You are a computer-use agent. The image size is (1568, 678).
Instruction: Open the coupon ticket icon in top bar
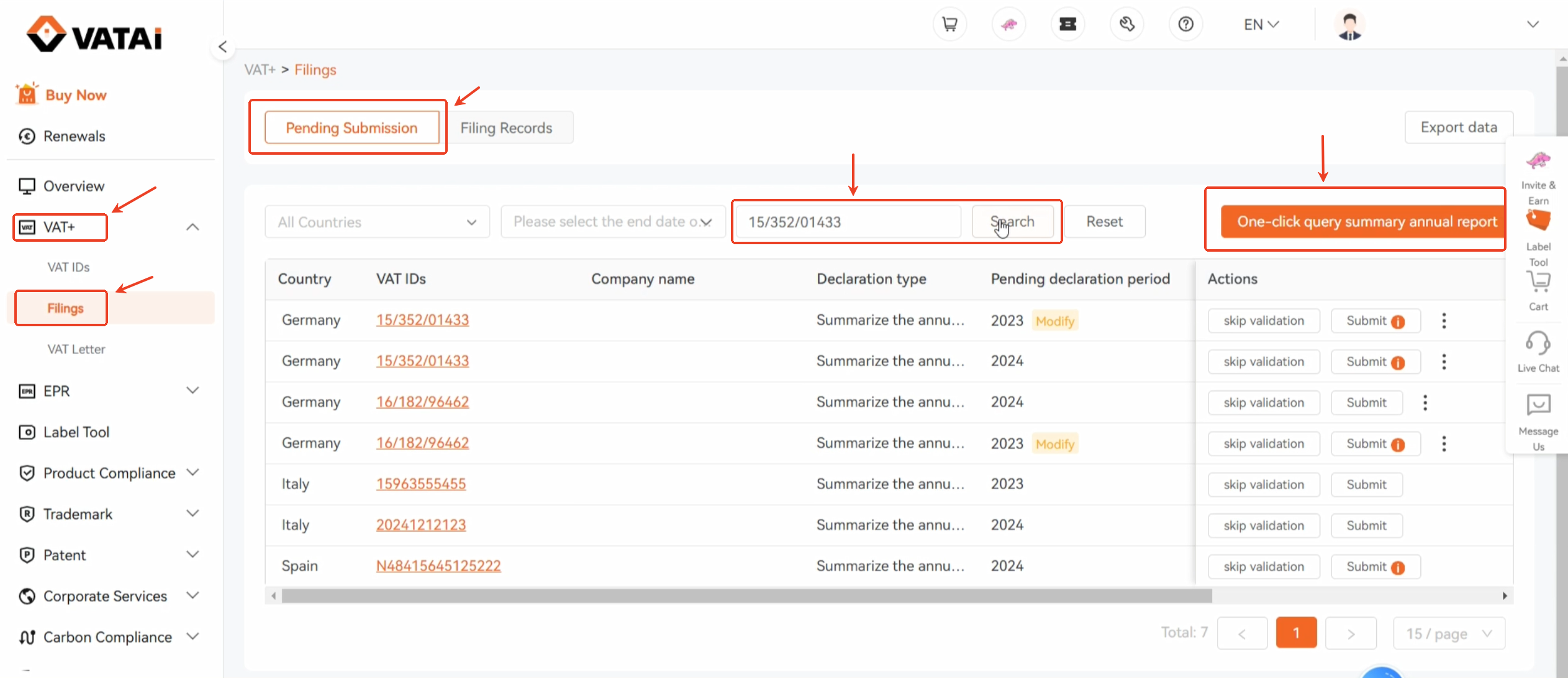click(1067, 24)
